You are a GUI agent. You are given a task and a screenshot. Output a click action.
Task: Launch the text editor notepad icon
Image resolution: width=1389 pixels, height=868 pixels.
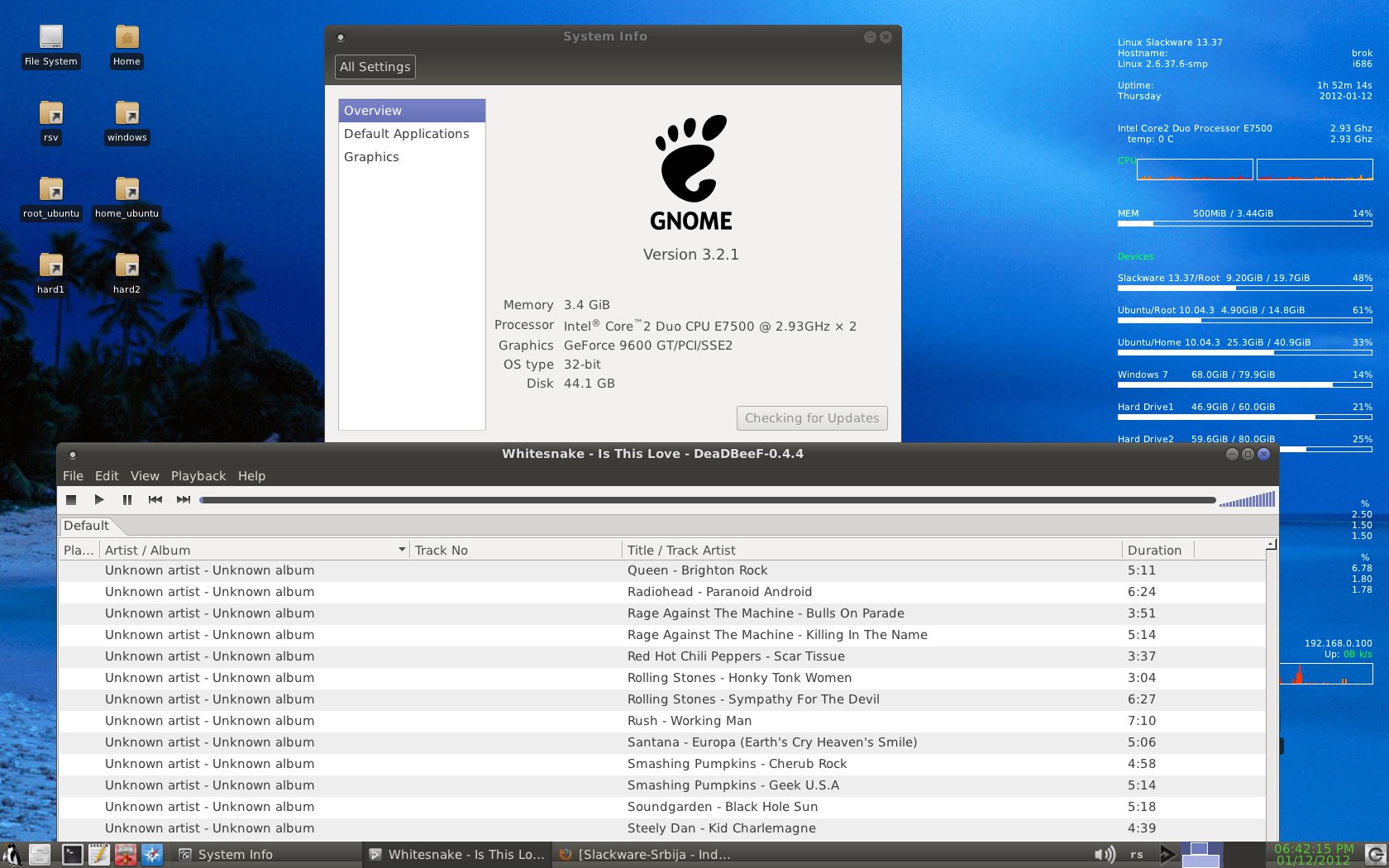pos(99,854)
